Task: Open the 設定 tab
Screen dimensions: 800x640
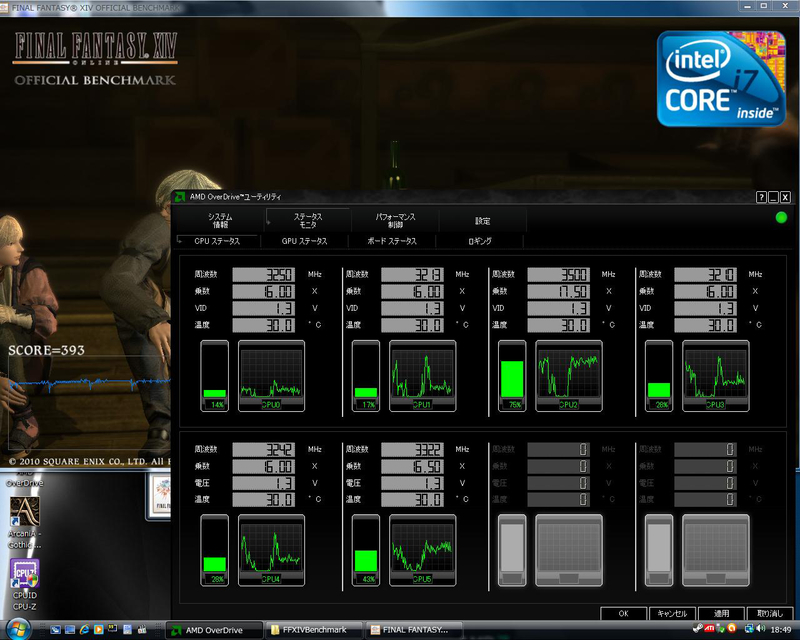Action: coord(483,220)
